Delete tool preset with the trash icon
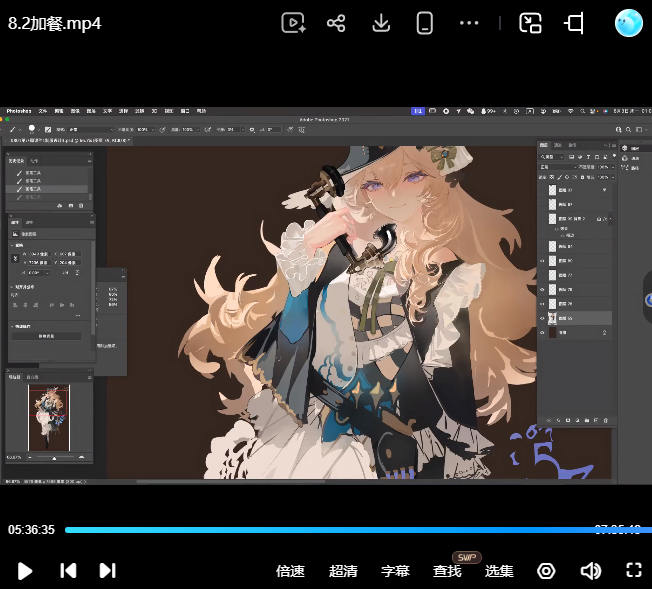The height and width of the screenshot is (589, 652). point(81,206)
